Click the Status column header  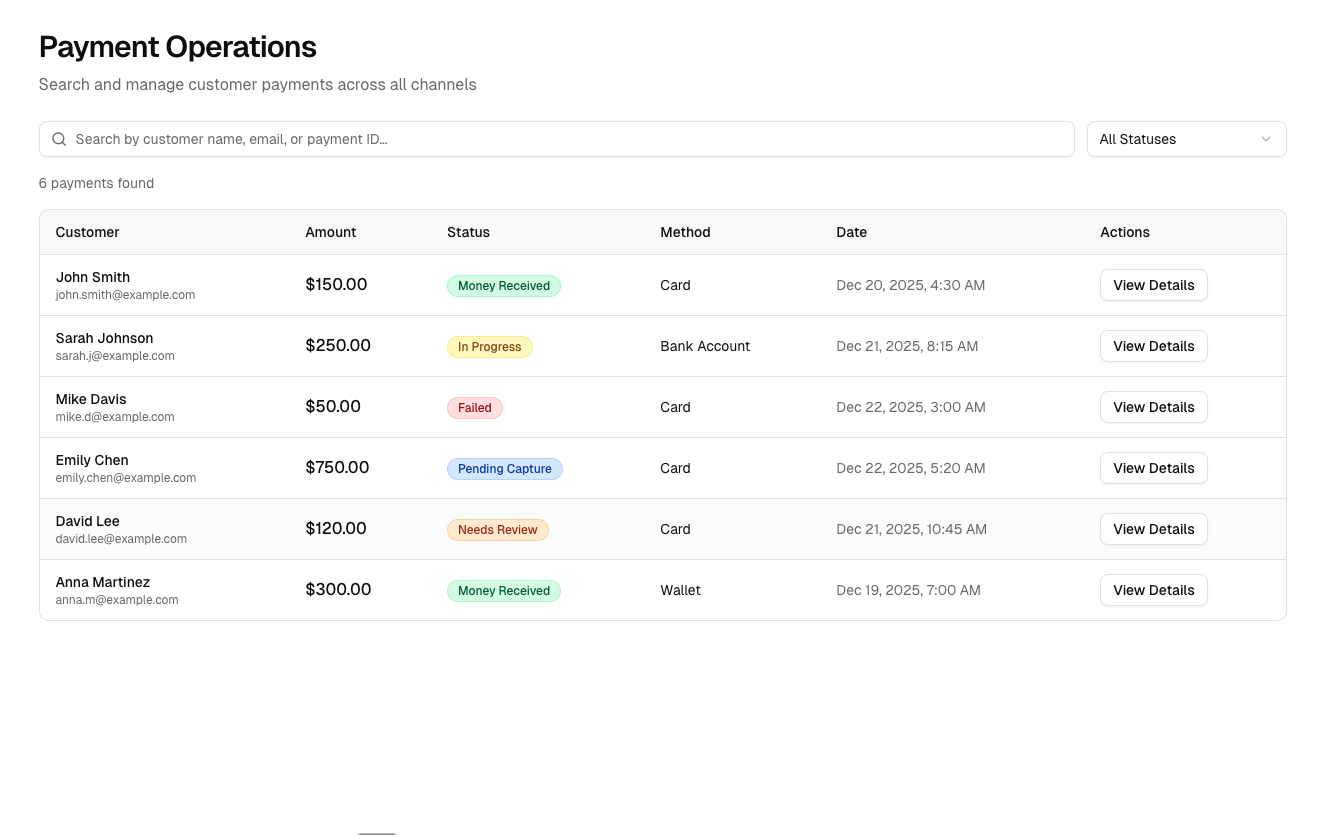[468, 232]
